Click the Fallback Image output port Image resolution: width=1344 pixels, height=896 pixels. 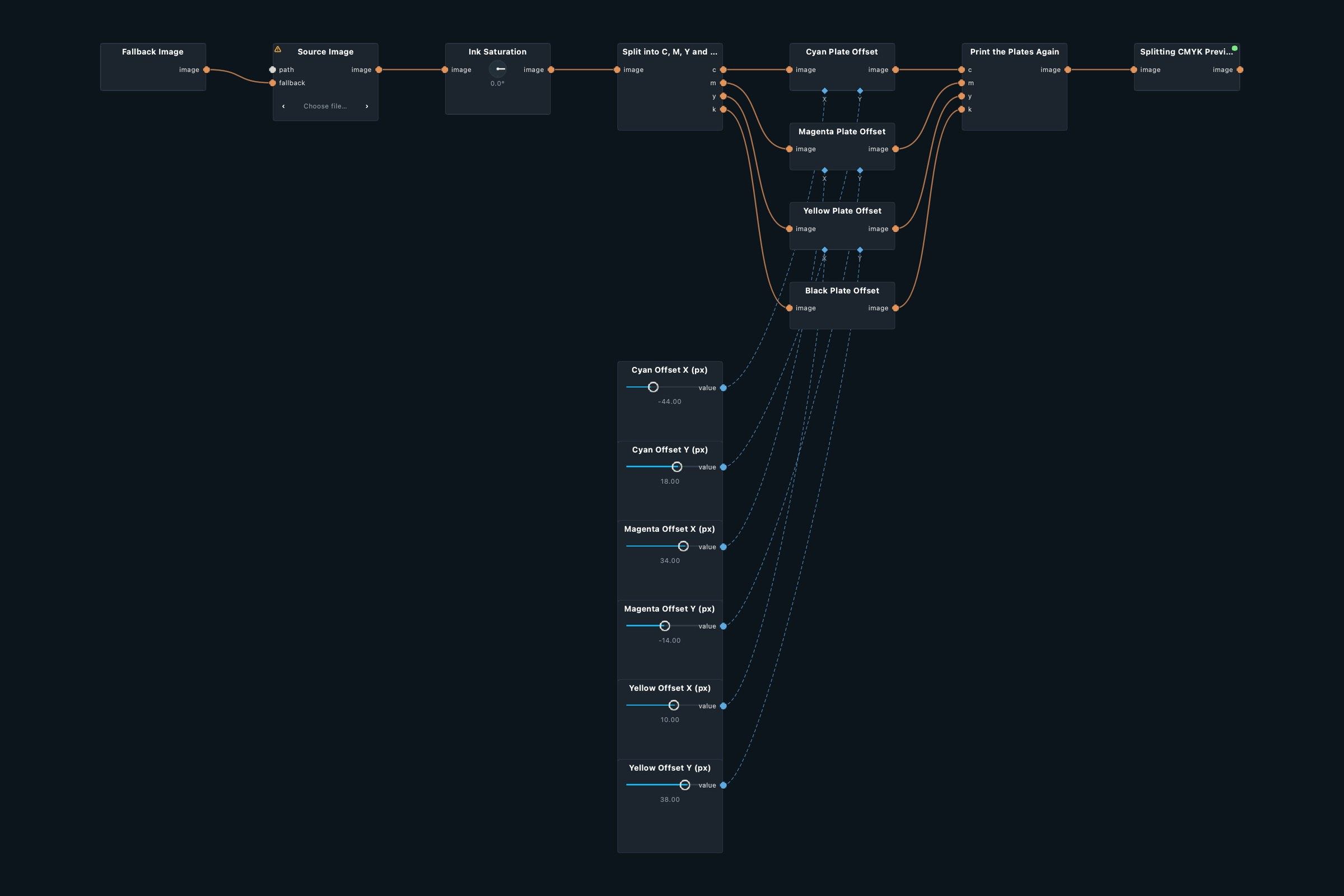pyautogui.click(x=207, y=69)
